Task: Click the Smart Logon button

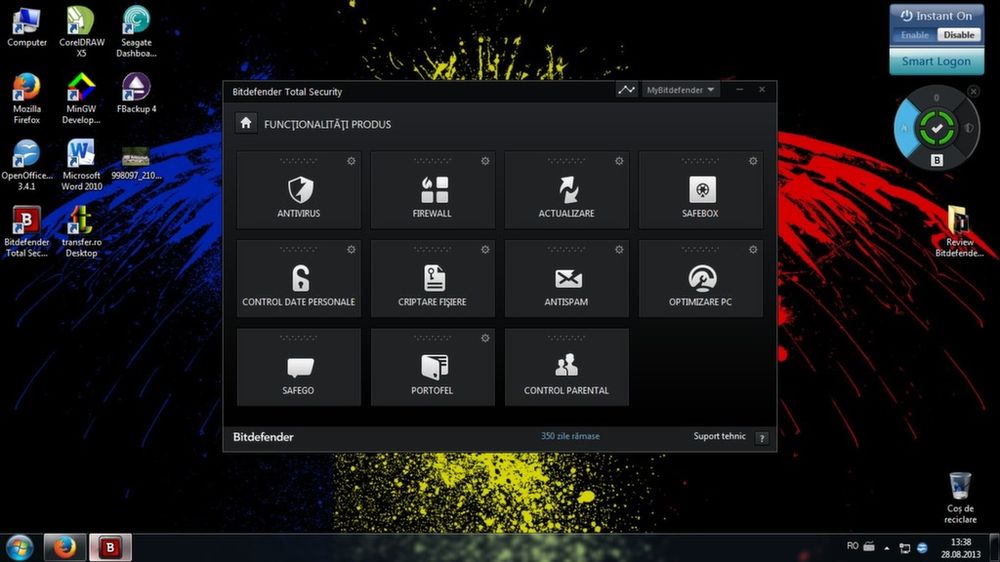Action: coord(936,61)
